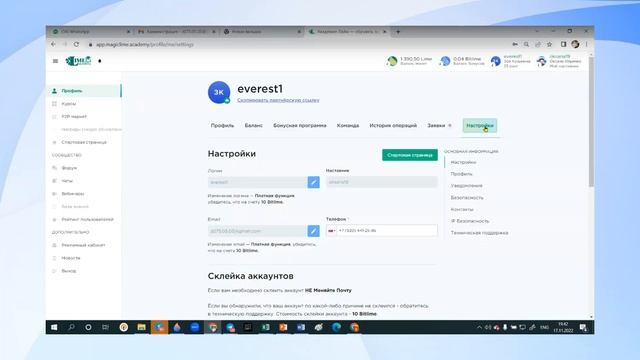The height and width of the screenshot is (360, 640).
Task: Open the Профиль tab
Action: pyautogui.click(x=222, y=126)
